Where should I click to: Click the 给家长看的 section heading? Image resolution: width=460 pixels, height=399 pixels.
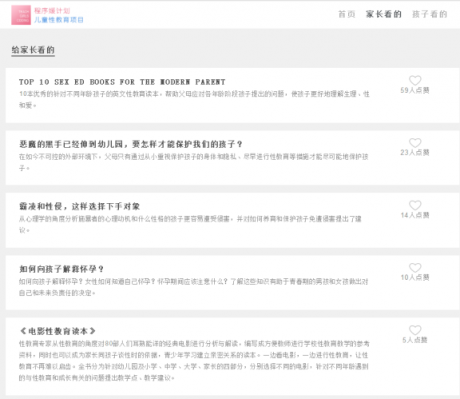tap(33, 50)
